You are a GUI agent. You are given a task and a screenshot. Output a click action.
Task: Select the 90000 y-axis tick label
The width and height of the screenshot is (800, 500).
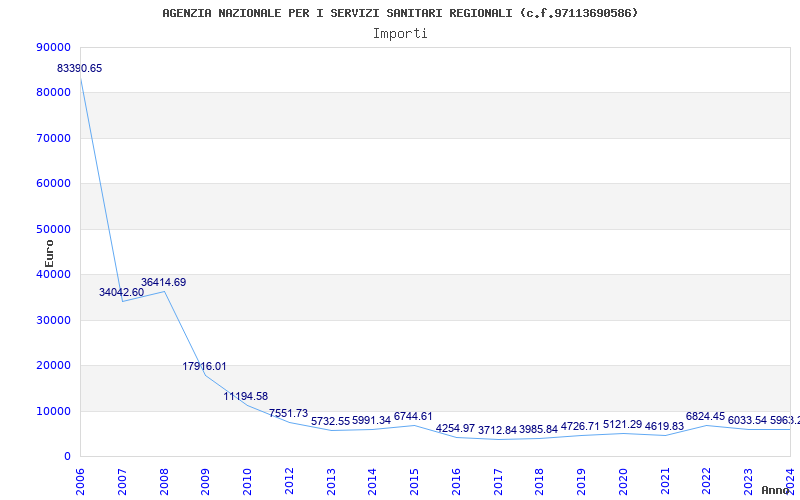(x=54, y=47)
